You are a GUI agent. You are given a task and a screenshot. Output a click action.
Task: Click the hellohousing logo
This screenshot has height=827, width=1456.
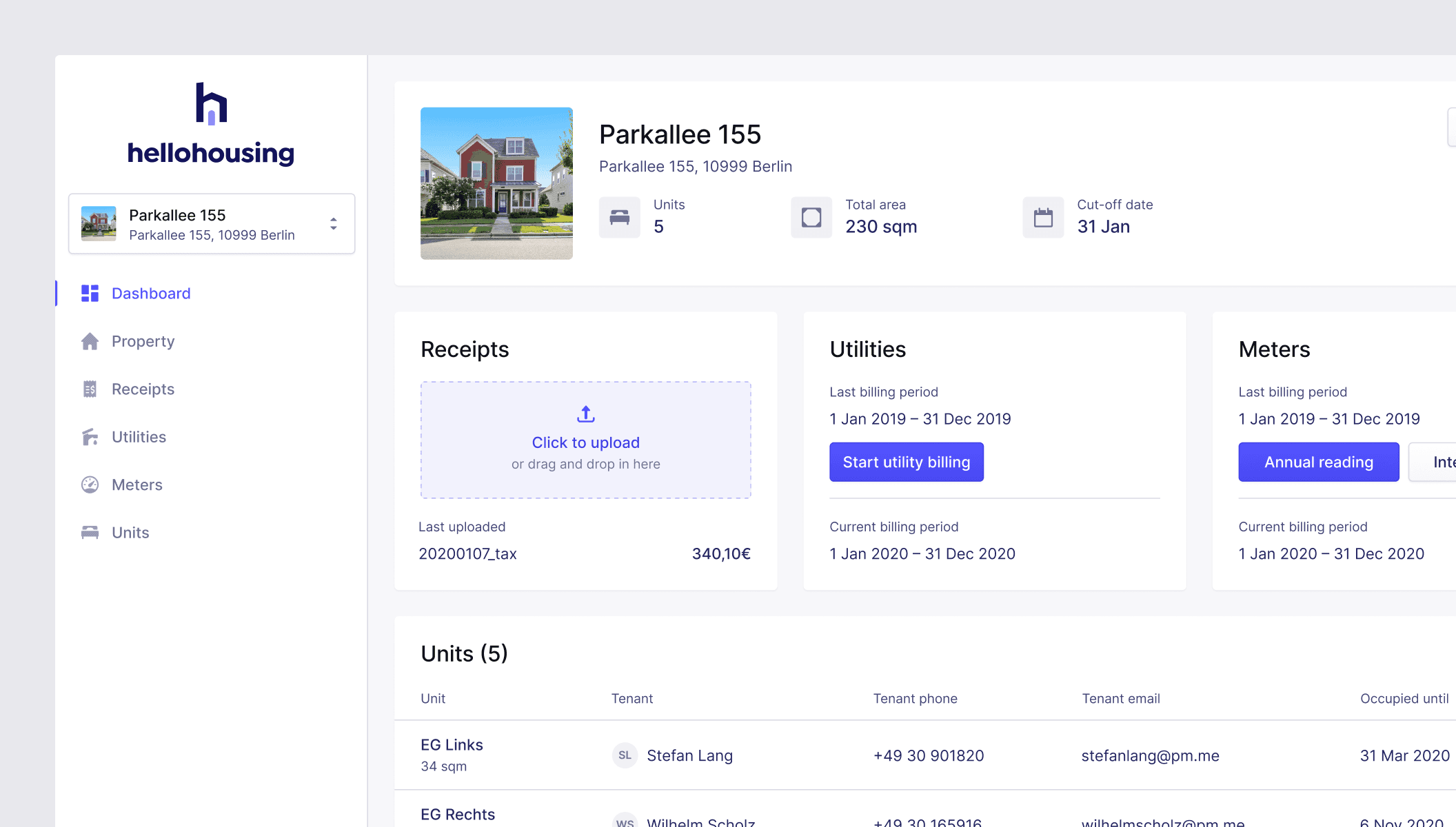pyautogui.click(x=211, y=124)
